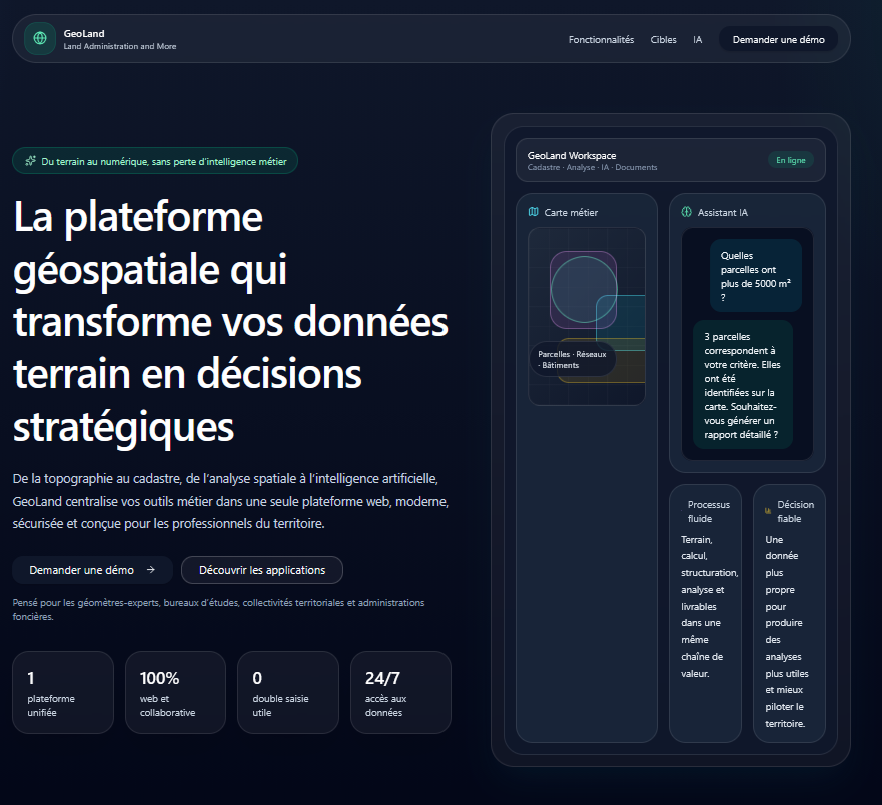882x805 pixels.
Task: Click the '0 double saisie utile' stat card
Action: point(288,692)
